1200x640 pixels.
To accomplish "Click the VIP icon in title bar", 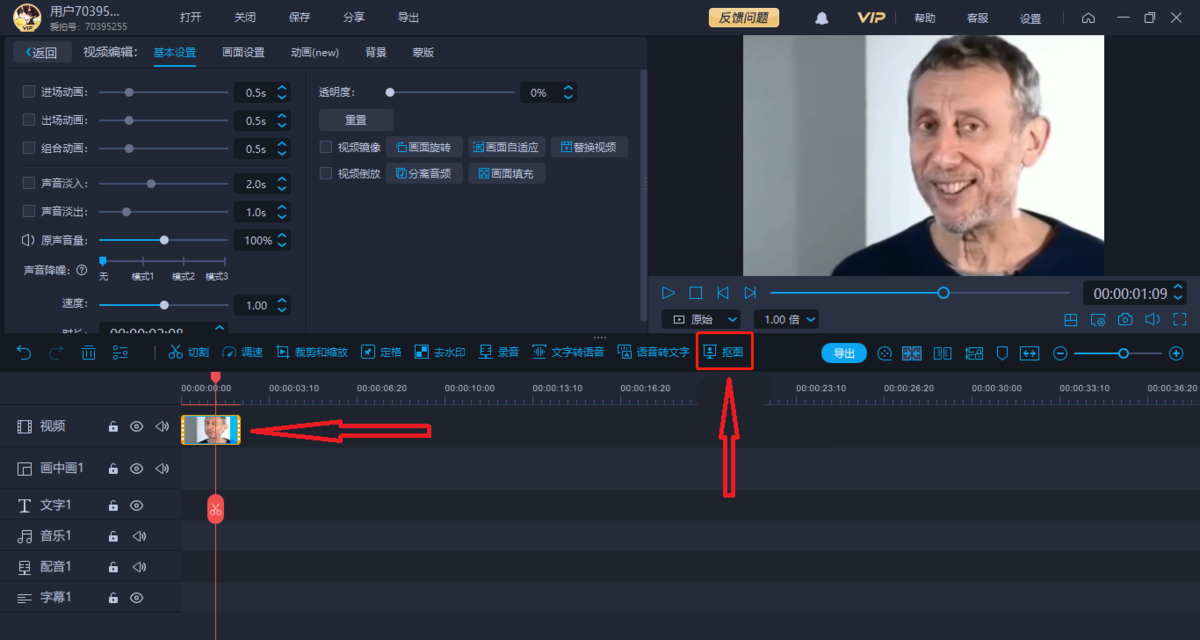I will point(871,18).
